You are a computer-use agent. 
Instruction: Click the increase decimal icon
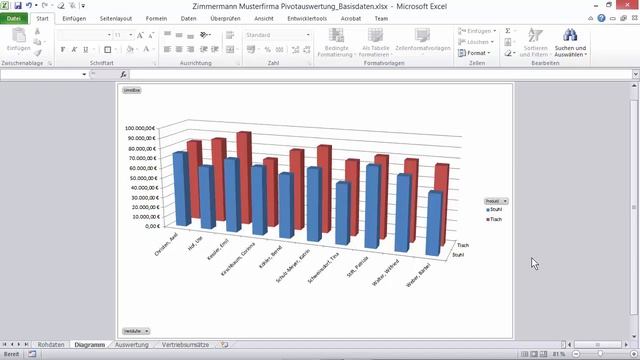296,49
